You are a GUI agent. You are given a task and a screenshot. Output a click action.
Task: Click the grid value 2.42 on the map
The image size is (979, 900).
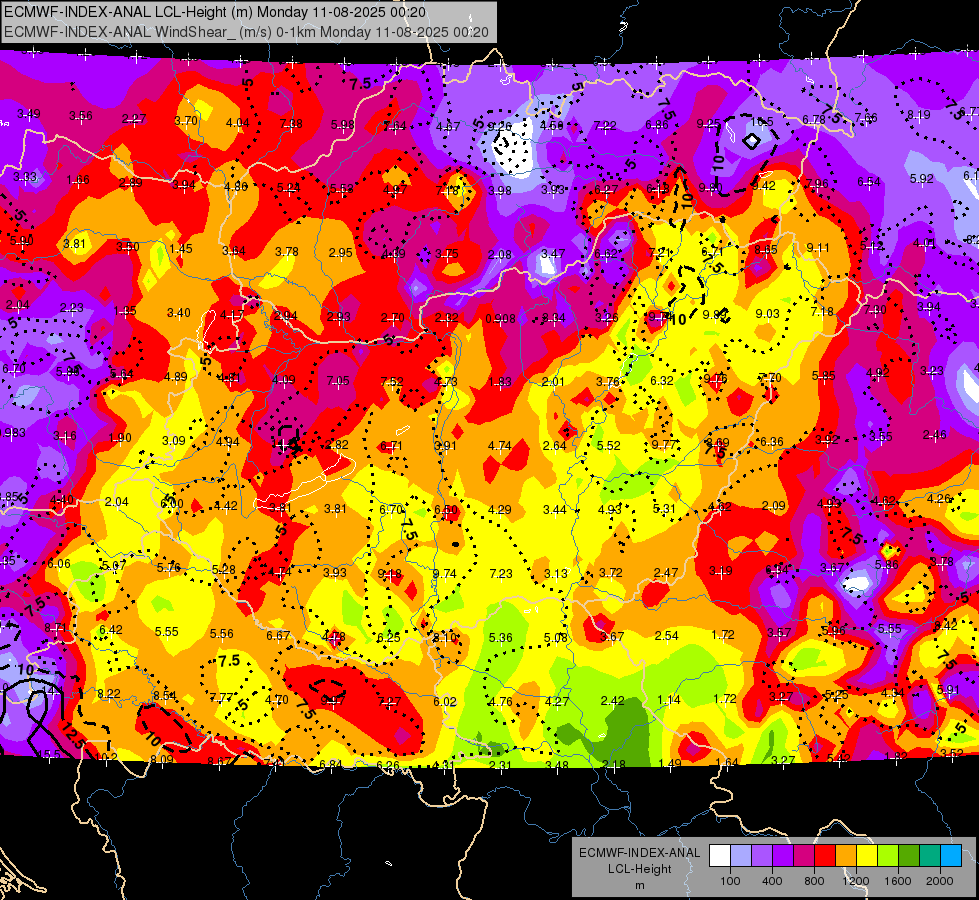(612, 701)
